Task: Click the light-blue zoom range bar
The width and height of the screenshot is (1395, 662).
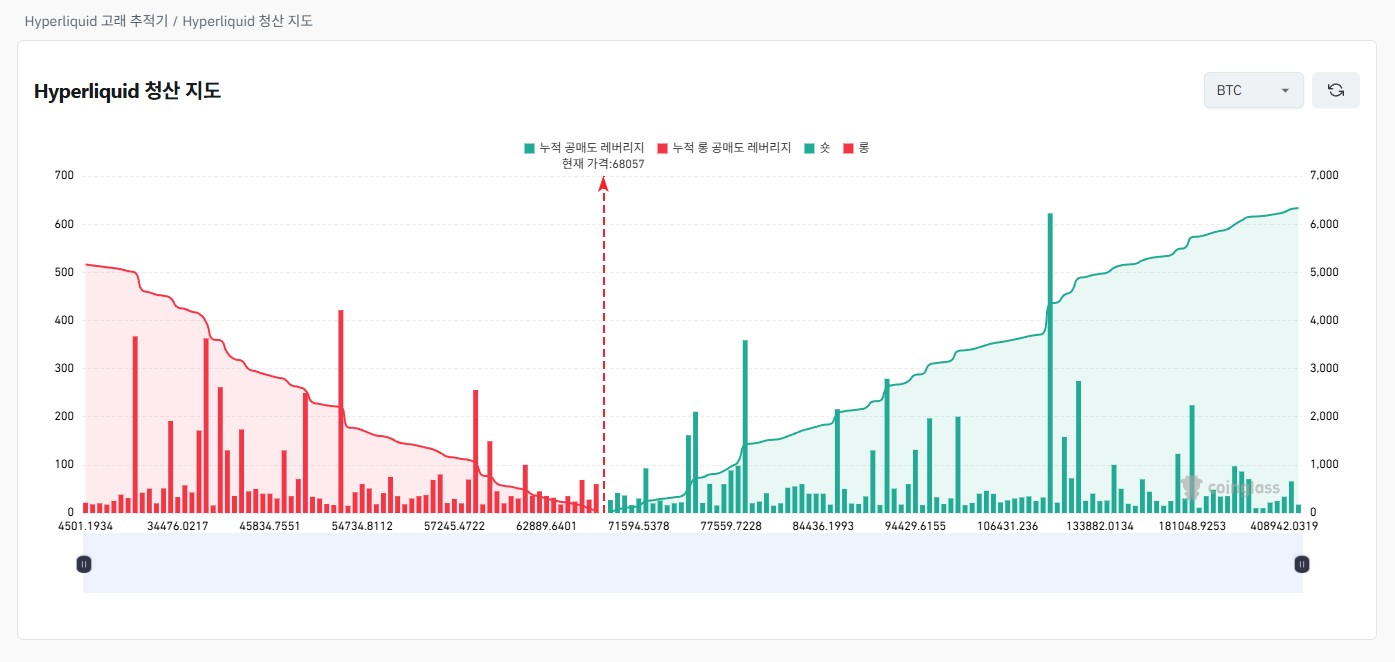Action: (x=693, y=563)
